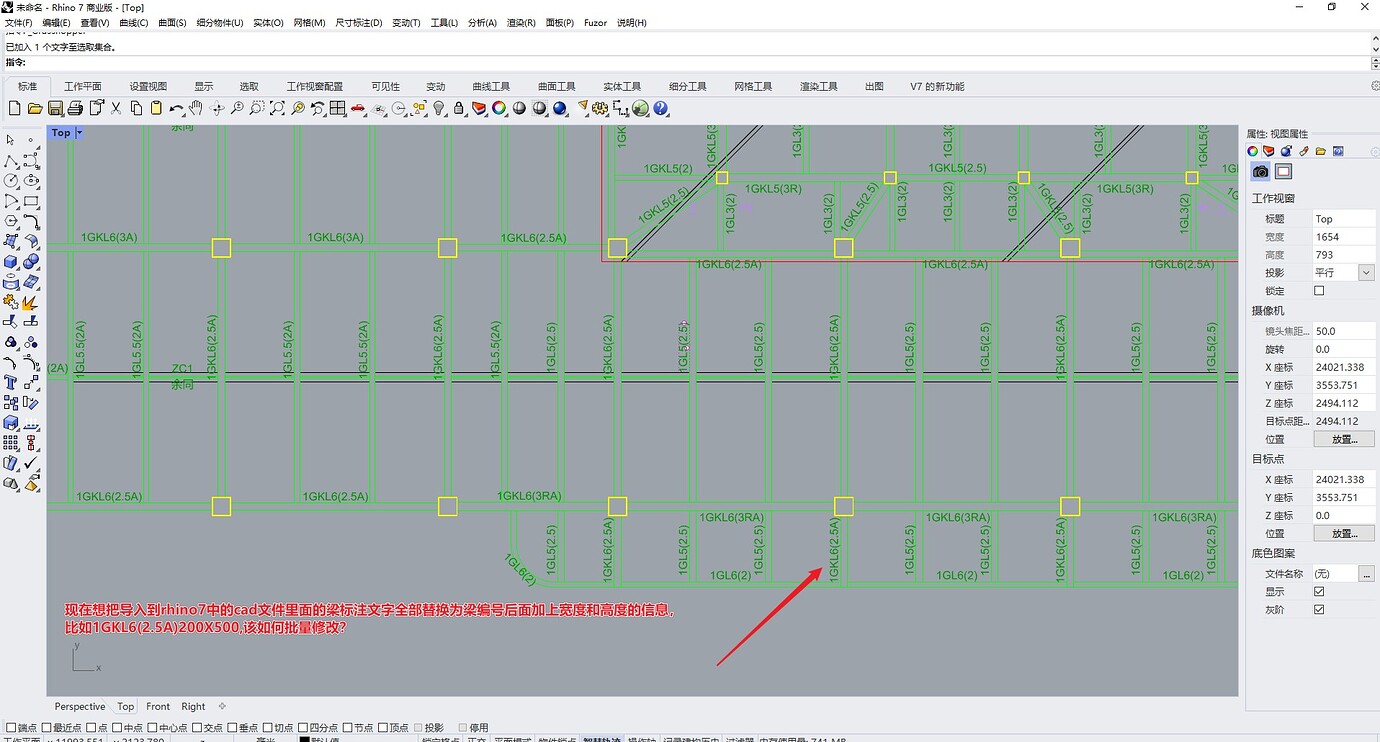Select the Text T tool in sidebar
The width and height of the screenshot is (1380, 742).
pos(11,382)
